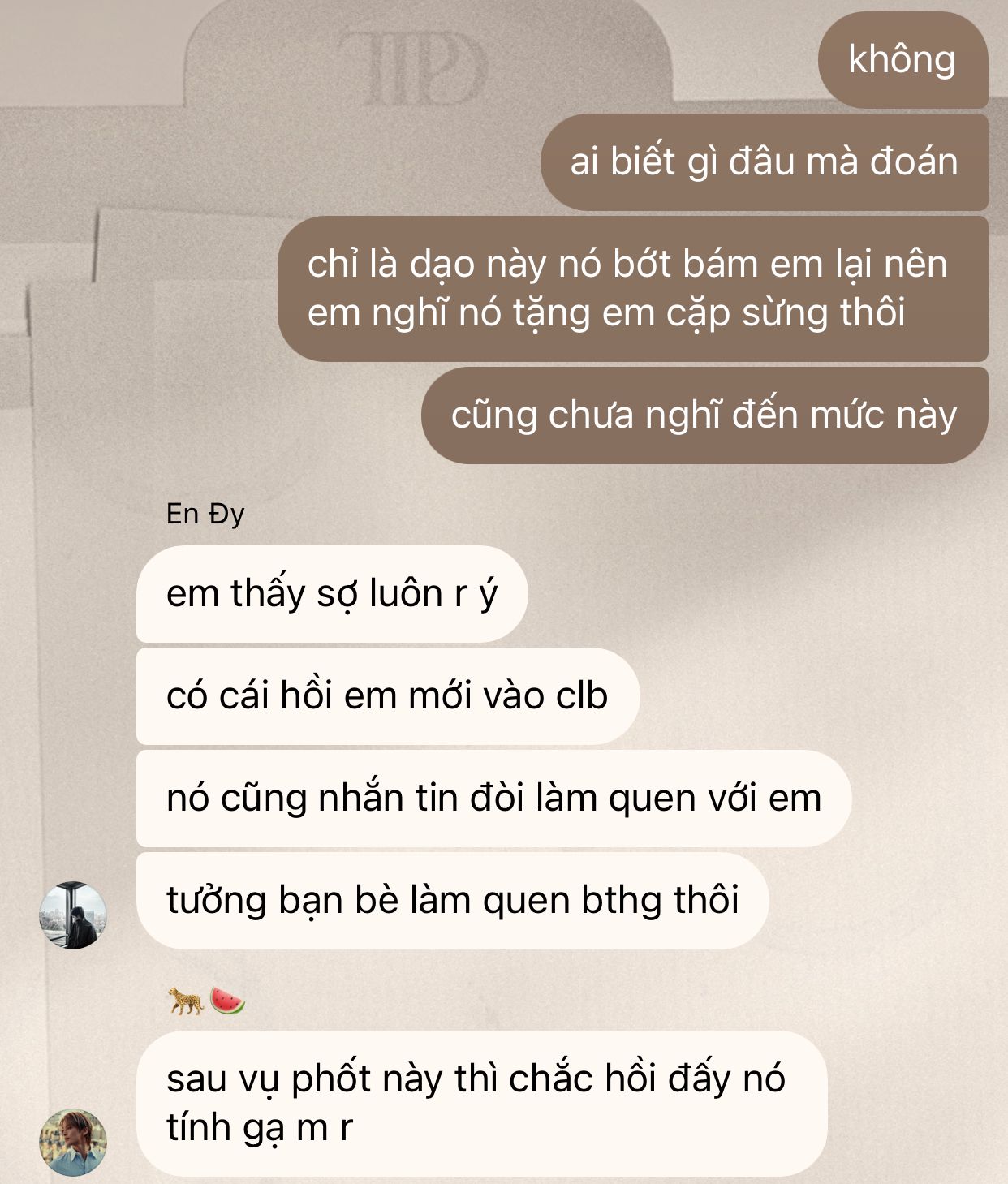
Task: Select the 'không' message bubble
Action: 902,59
